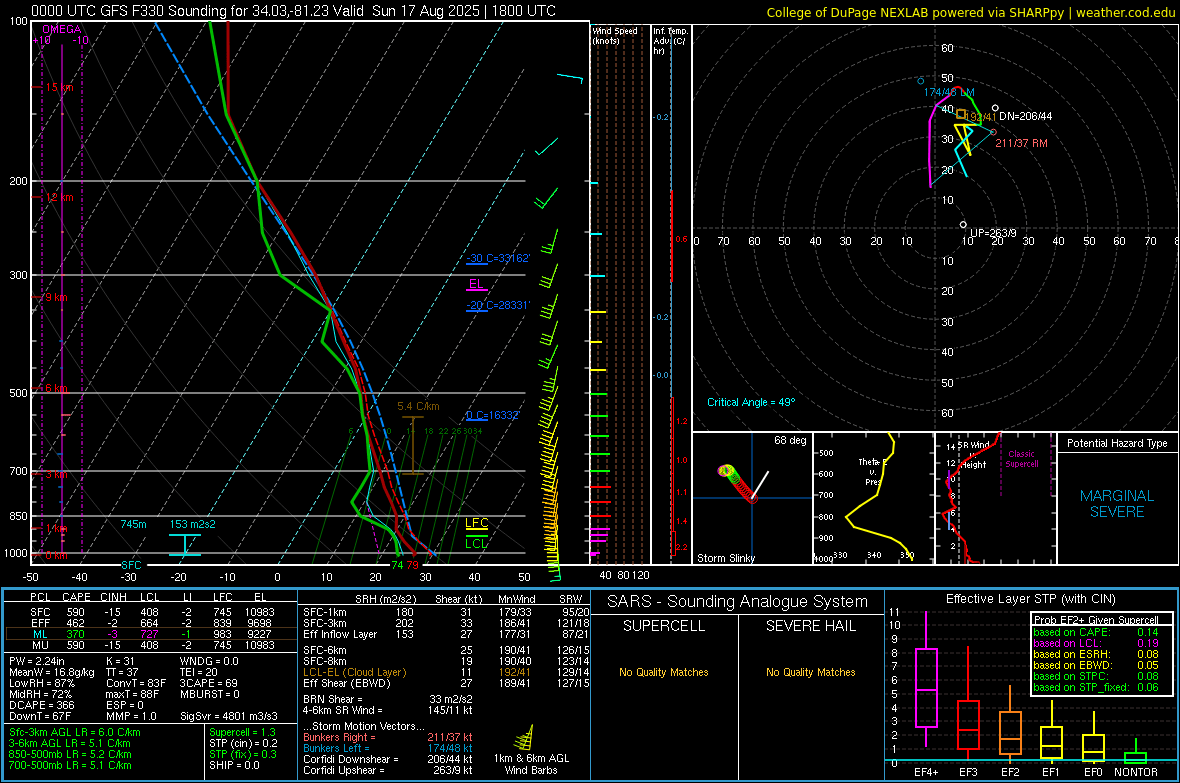Select the 700-500mb LR = 5.1 C/km line
The image size is (1180, 783).
coord(70,765)
